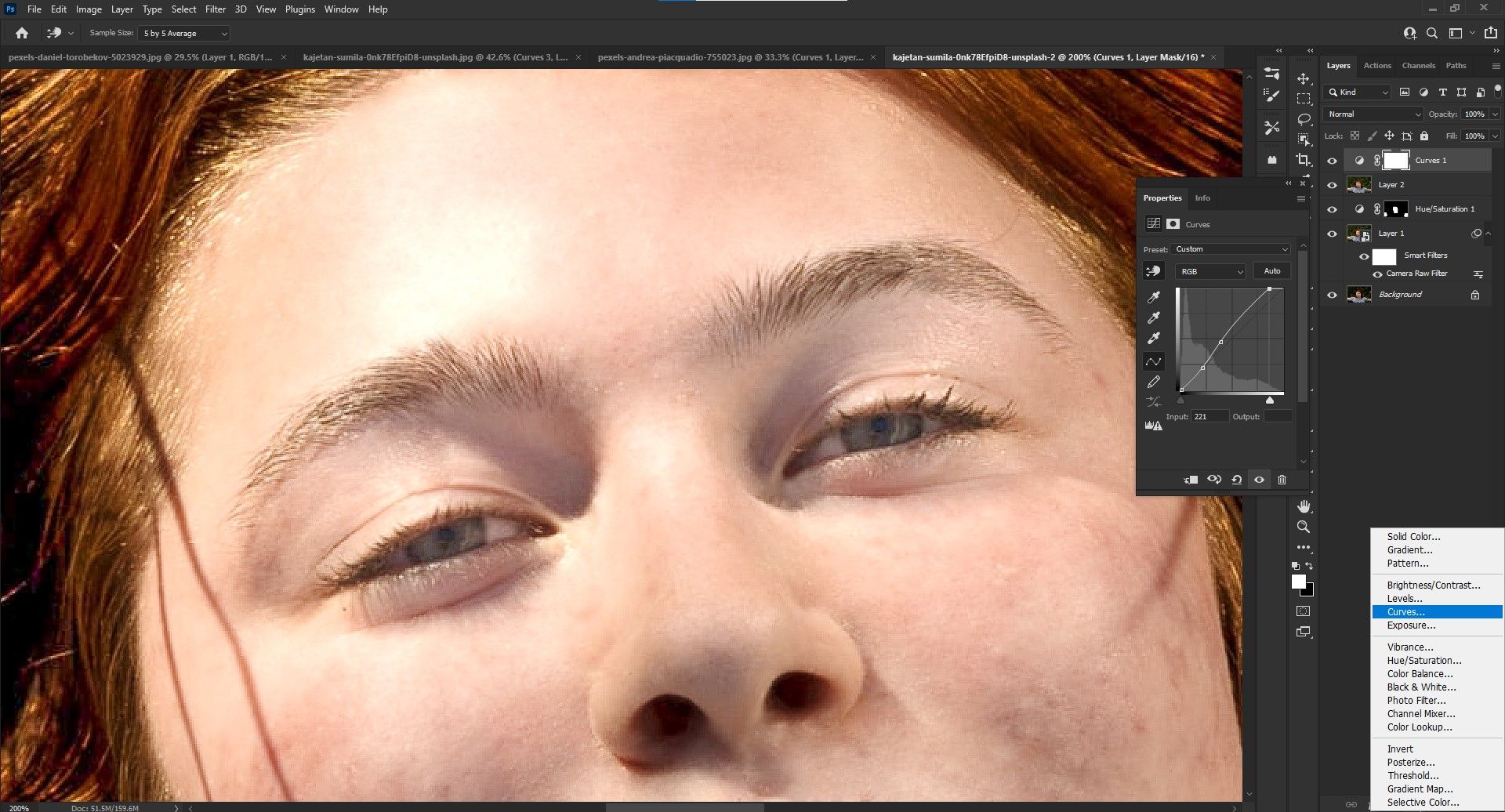
Task: Choose draw-to-modify-curve pencil in Properties
Action: [1154, 382]
